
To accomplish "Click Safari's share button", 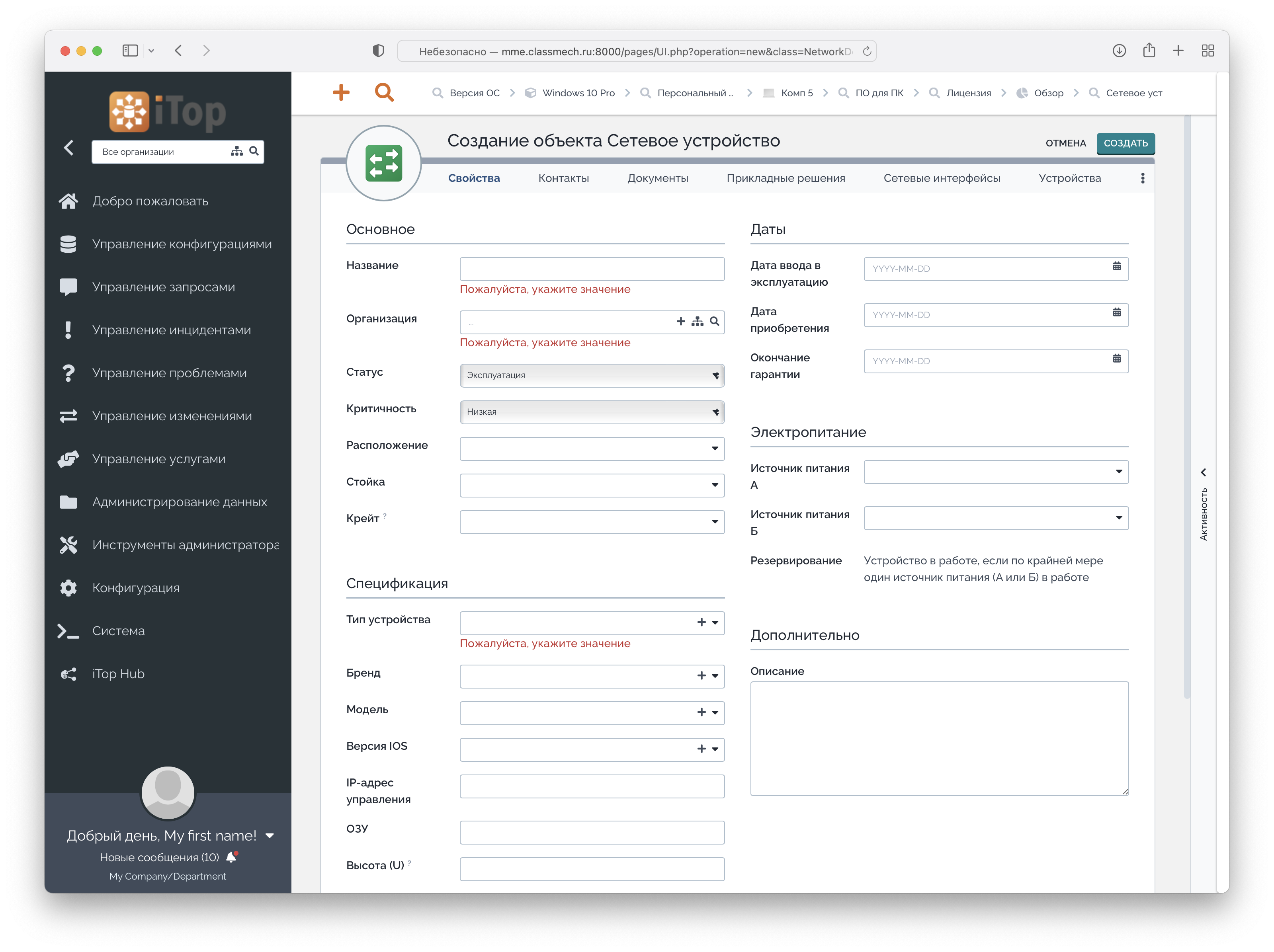I will coord(1149,50).
